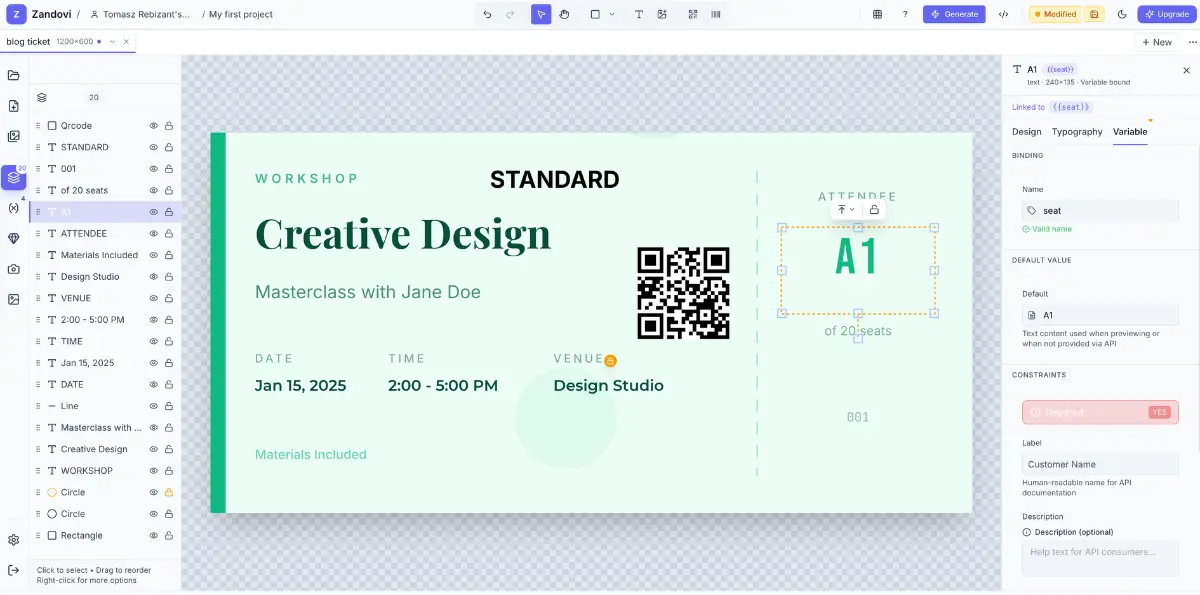Click the undo arrow in toolbar

point(487,14)
